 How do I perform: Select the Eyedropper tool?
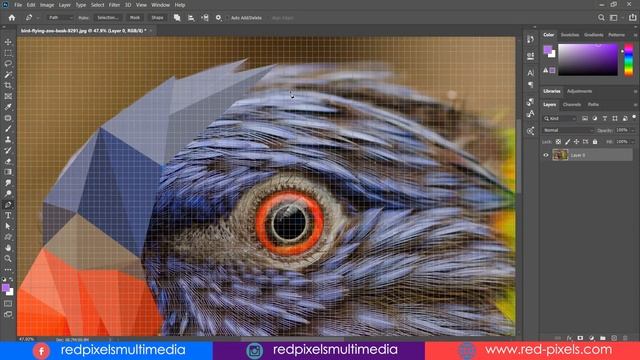[x=8, y=107]
